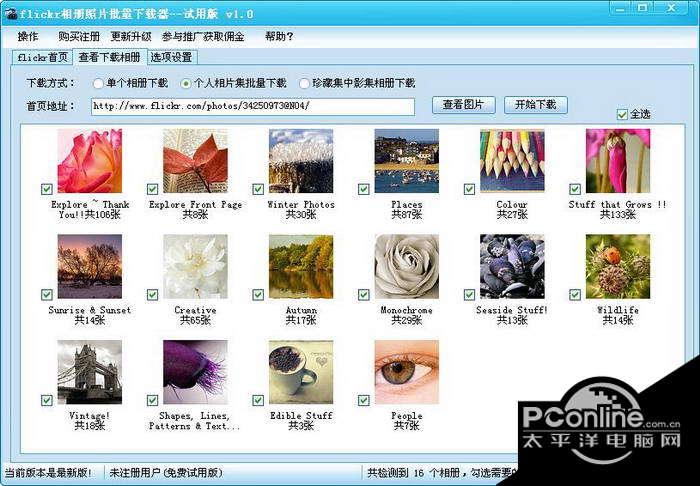Select the Winter Photos album thumbnail

tap(301, 161)
